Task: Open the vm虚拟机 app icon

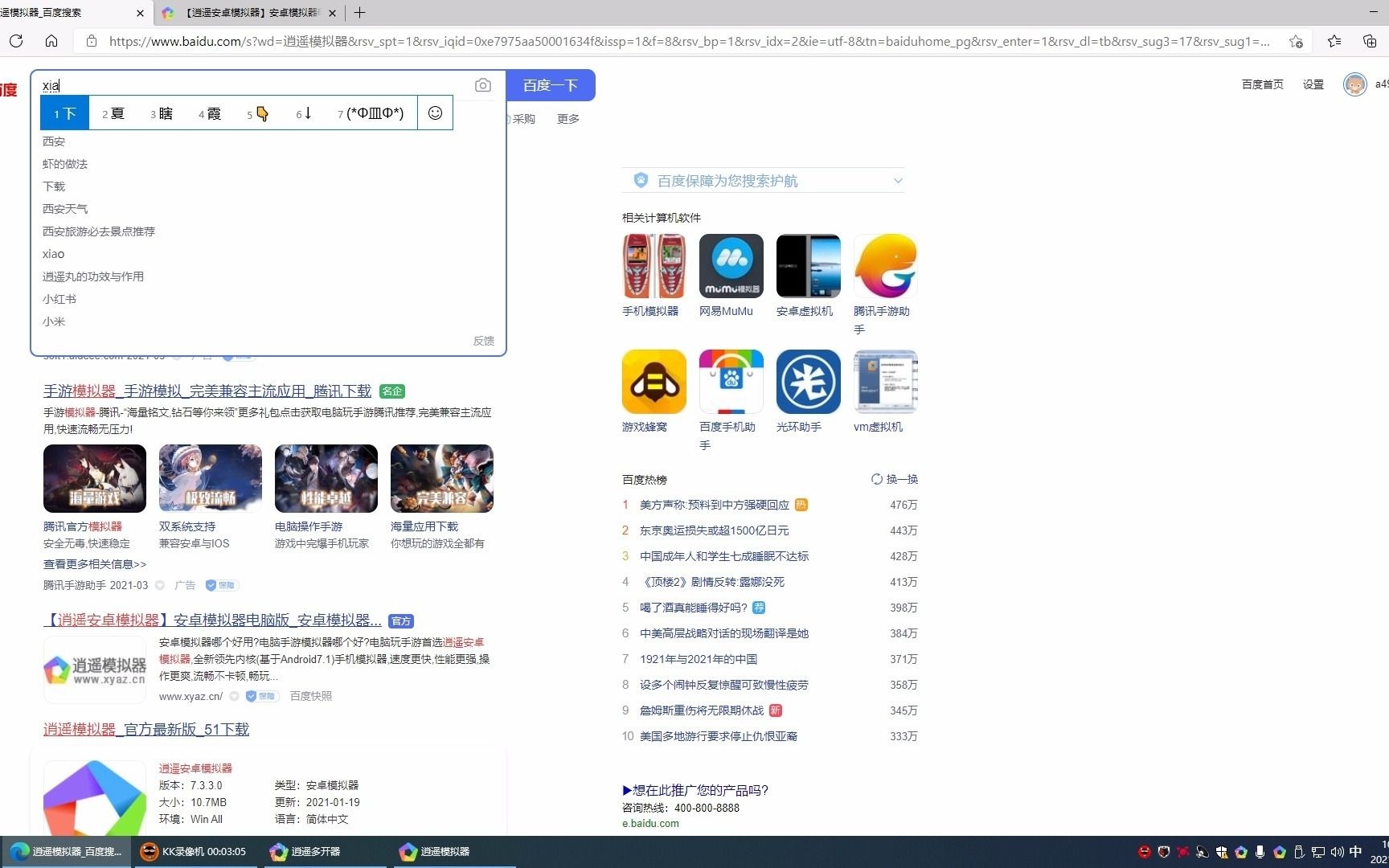Action: 886,382
